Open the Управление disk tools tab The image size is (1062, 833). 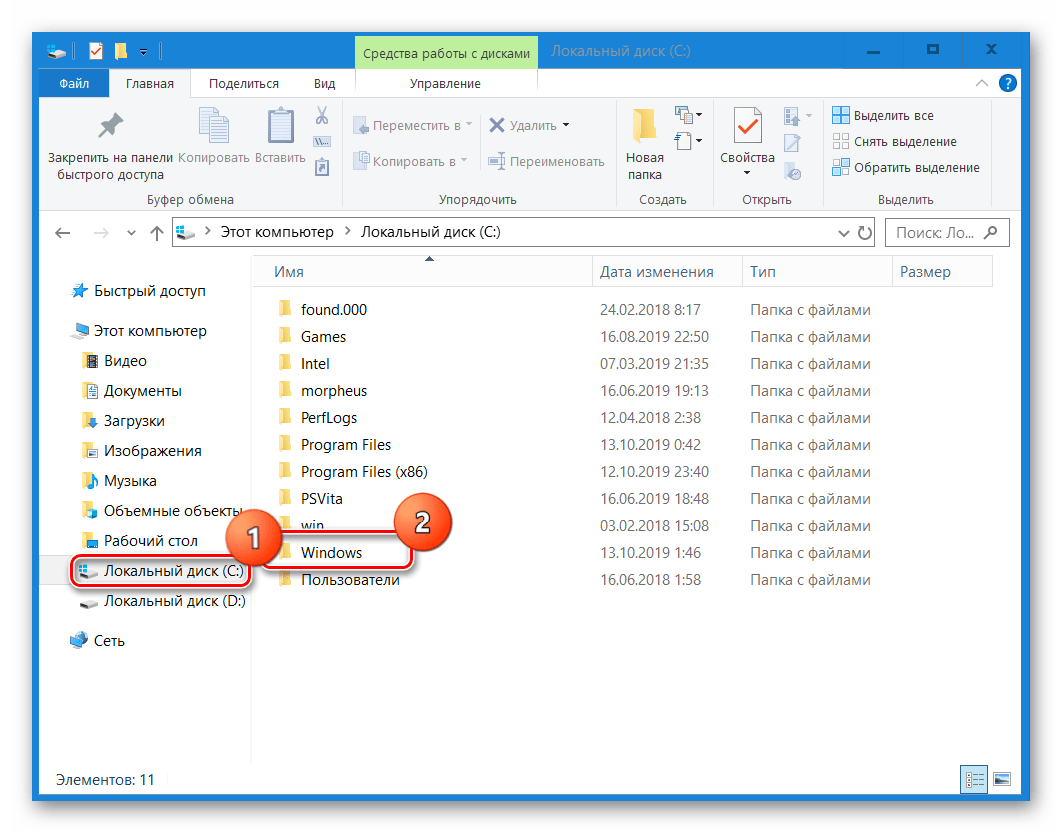pyautogui.click(x=446, y=83)
